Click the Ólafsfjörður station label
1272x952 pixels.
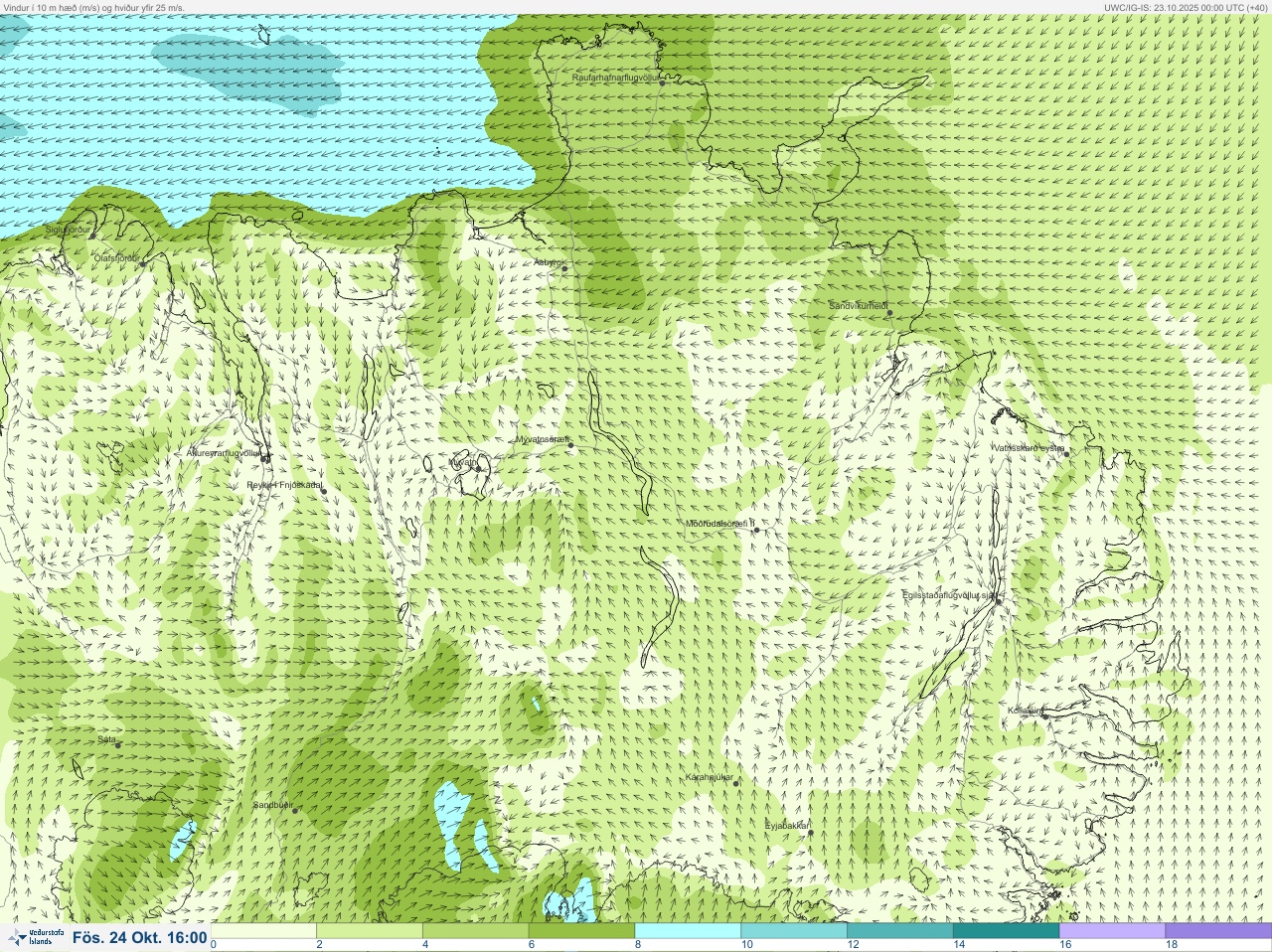118,258
